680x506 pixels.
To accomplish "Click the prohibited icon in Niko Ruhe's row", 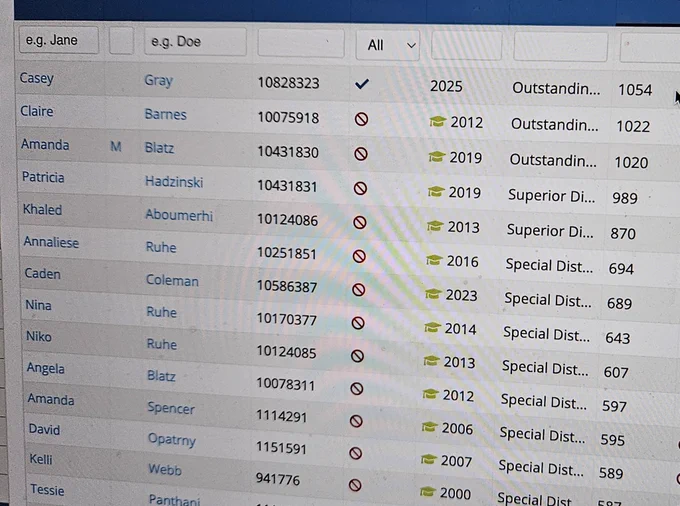I will 357,356.
